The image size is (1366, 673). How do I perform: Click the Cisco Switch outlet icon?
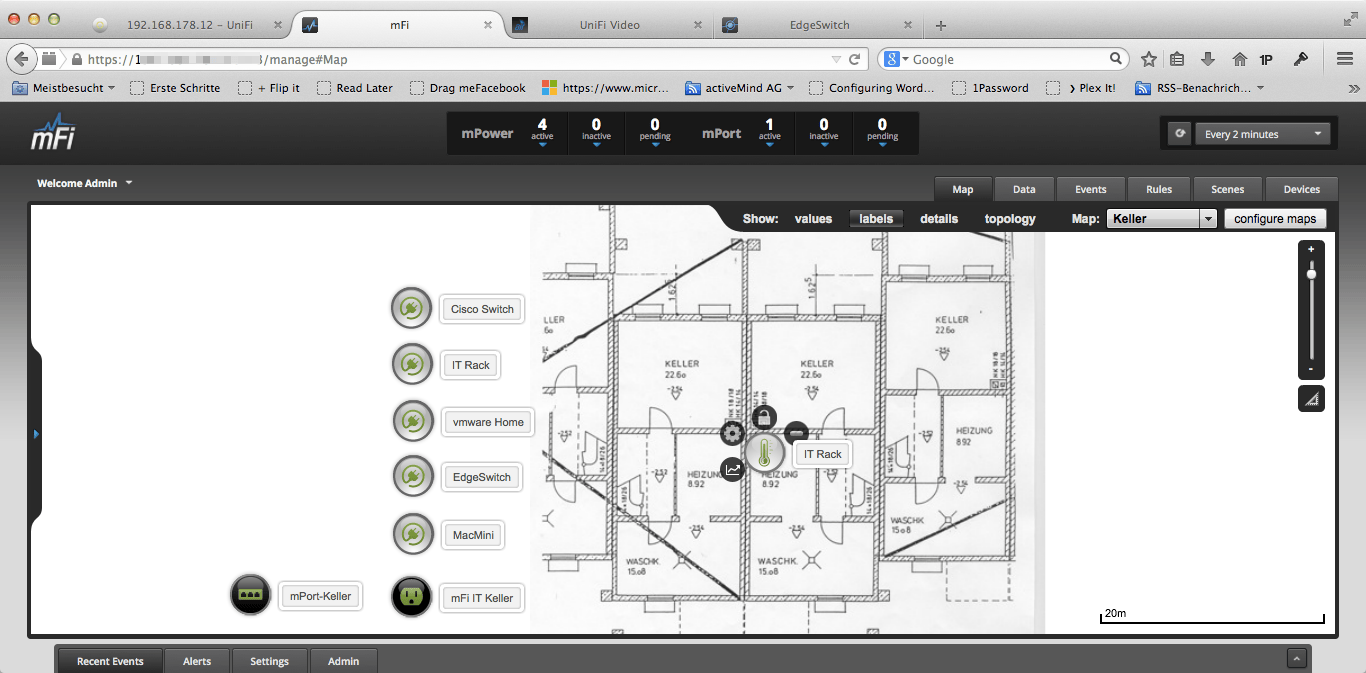pyautogui.click(x=411, y=308)
